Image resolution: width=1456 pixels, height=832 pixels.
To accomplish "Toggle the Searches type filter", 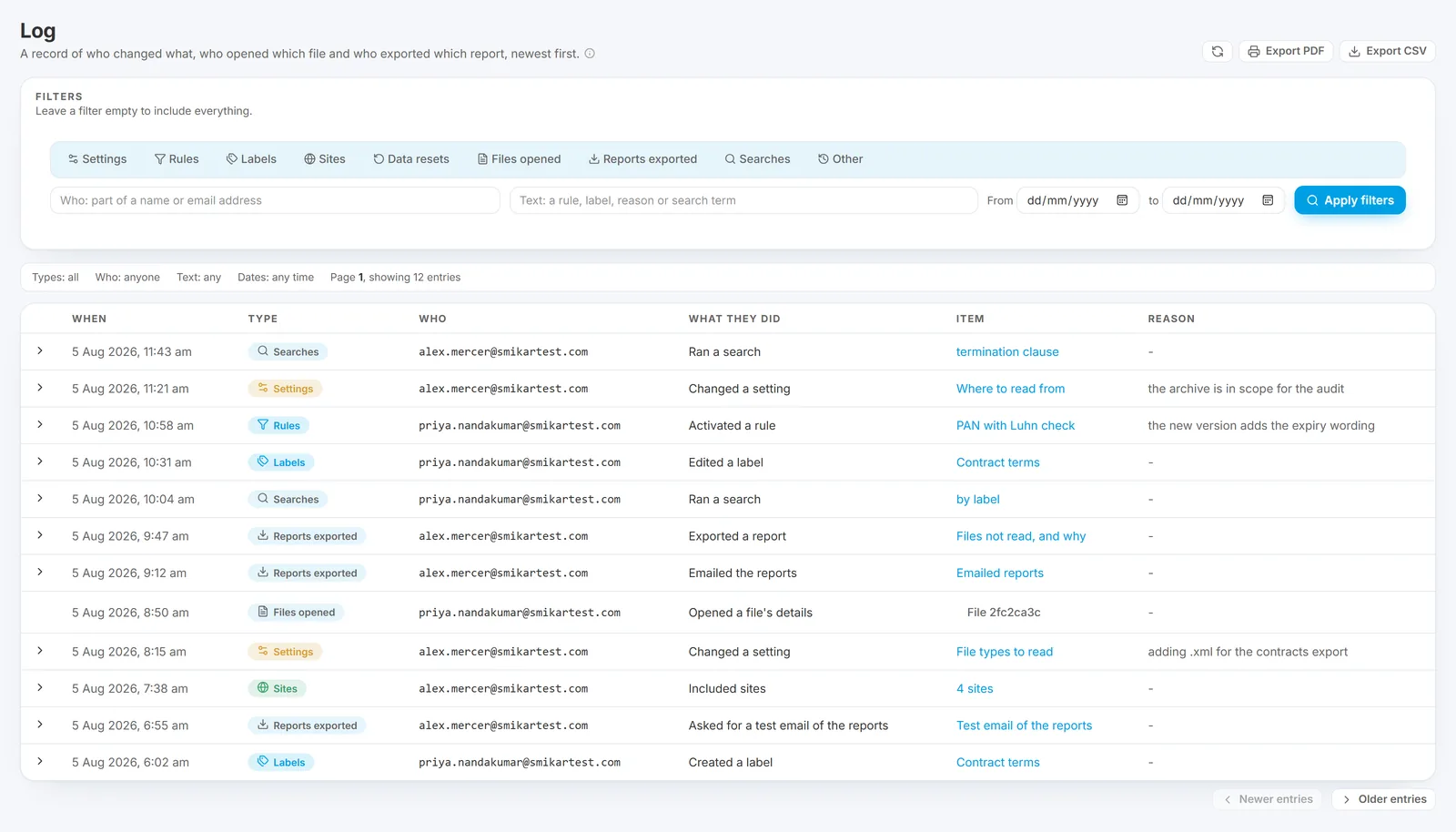I will point(757,159).
